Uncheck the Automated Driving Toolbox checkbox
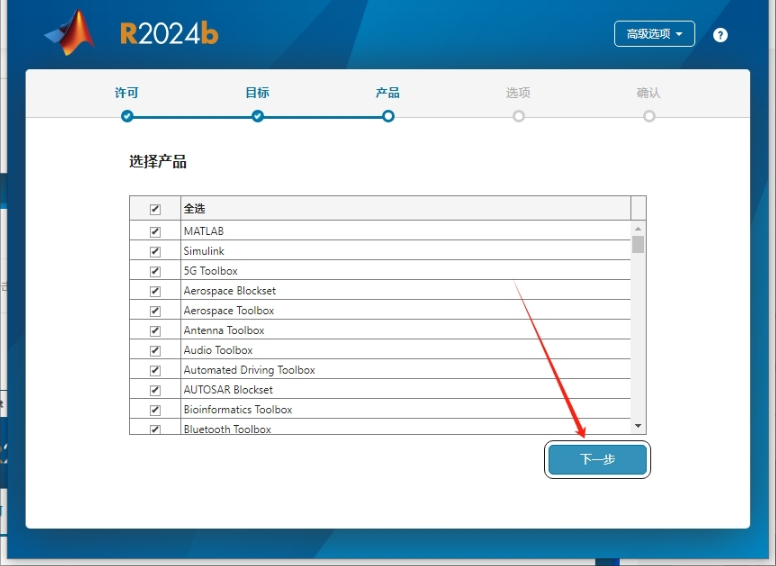 [x=155, y=370]
